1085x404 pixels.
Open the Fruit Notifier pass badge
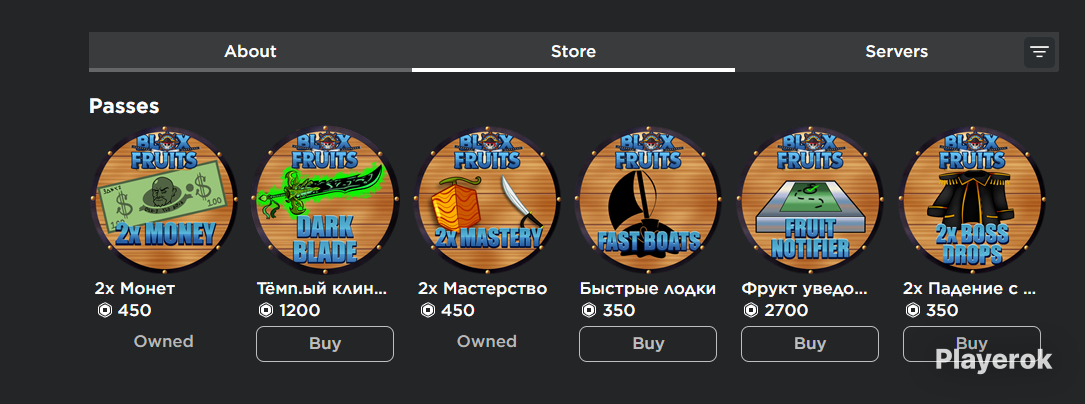pyautogui.click(x=810, y=199)
